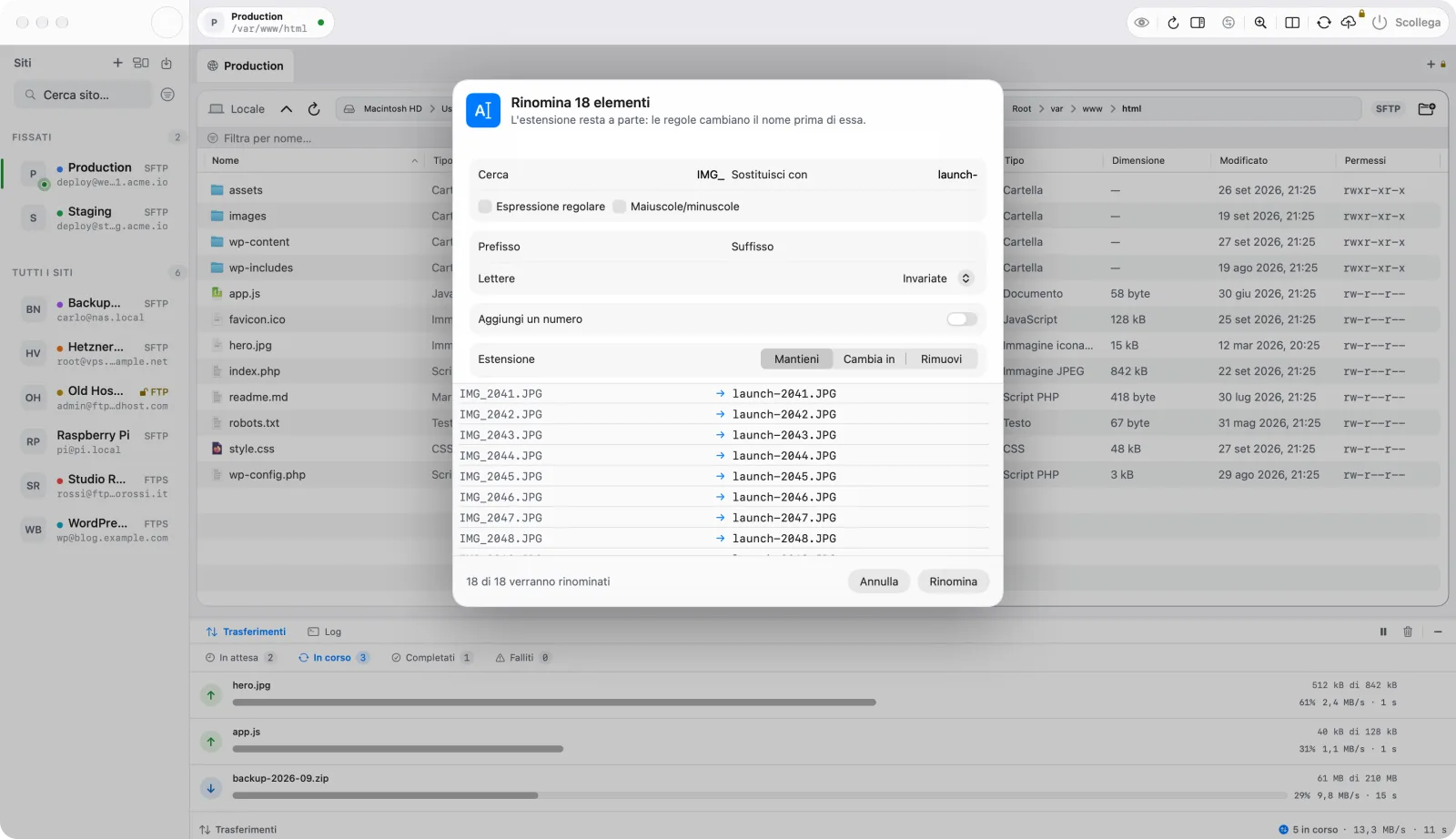Select the Staging site in sidebar
Image resolution: width=1456 pixels, height=839 pixels.
point(96,218)
